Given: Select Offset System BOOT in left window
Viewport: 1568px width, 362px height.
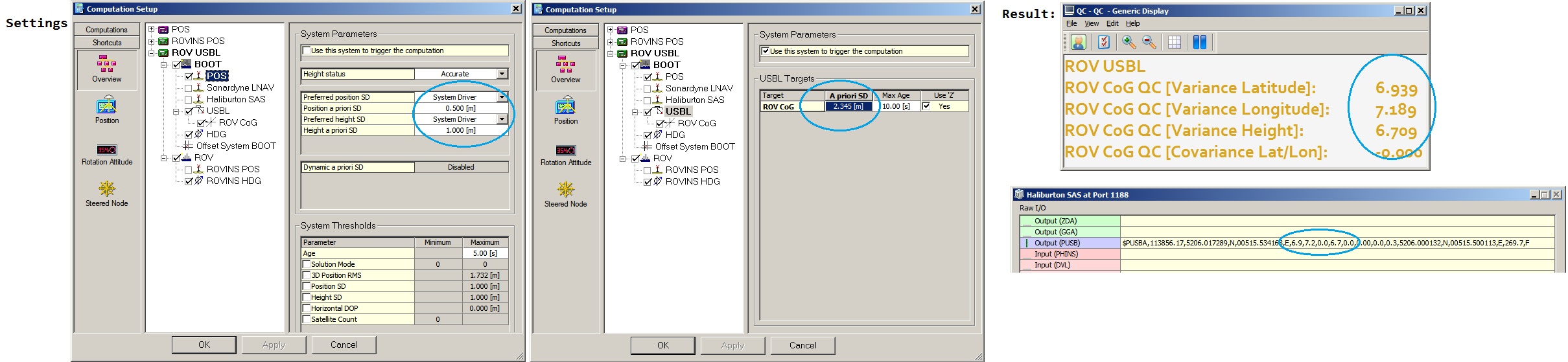Looking at the screenshot, I should [x=236, y=146].
